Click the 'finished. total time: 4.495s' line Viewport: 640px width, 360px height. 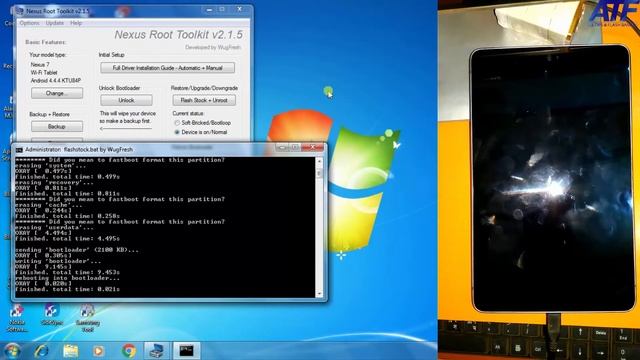click(x=67, y=238)
